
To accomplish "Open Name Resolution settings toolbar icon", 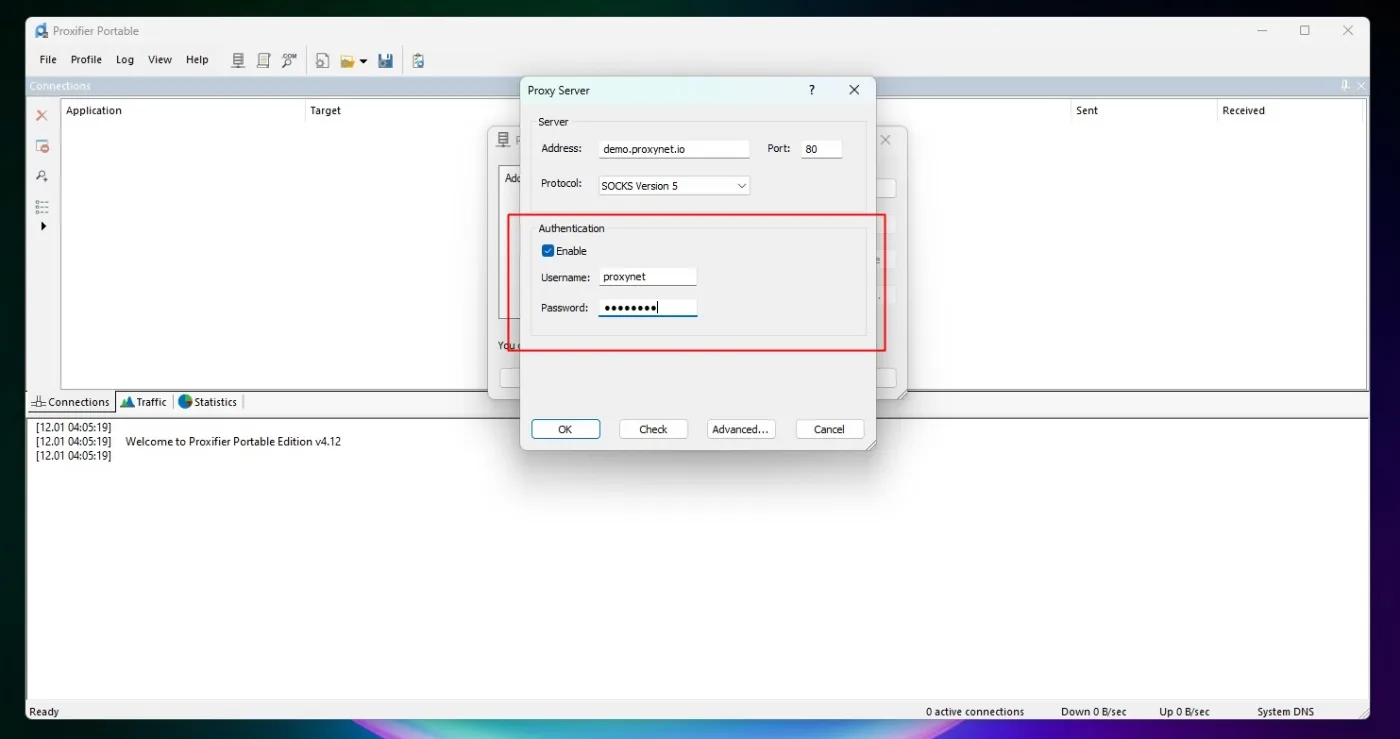I will click(x=289, y=60).
